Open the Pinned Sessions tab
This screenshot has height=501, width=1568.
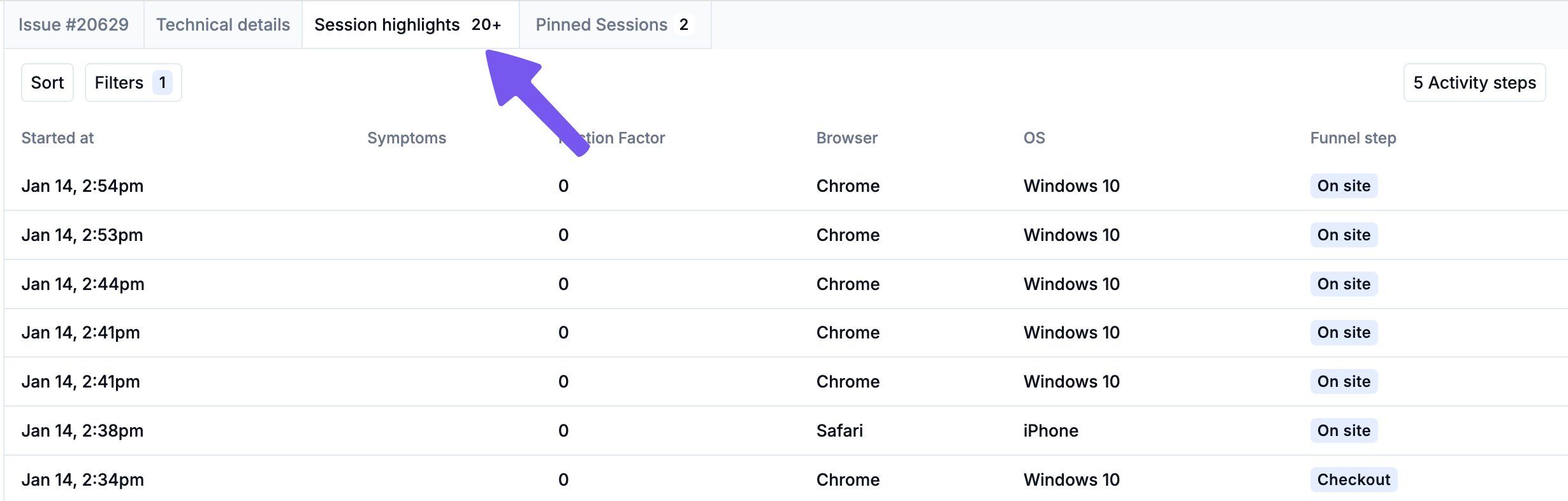point(612,25)
